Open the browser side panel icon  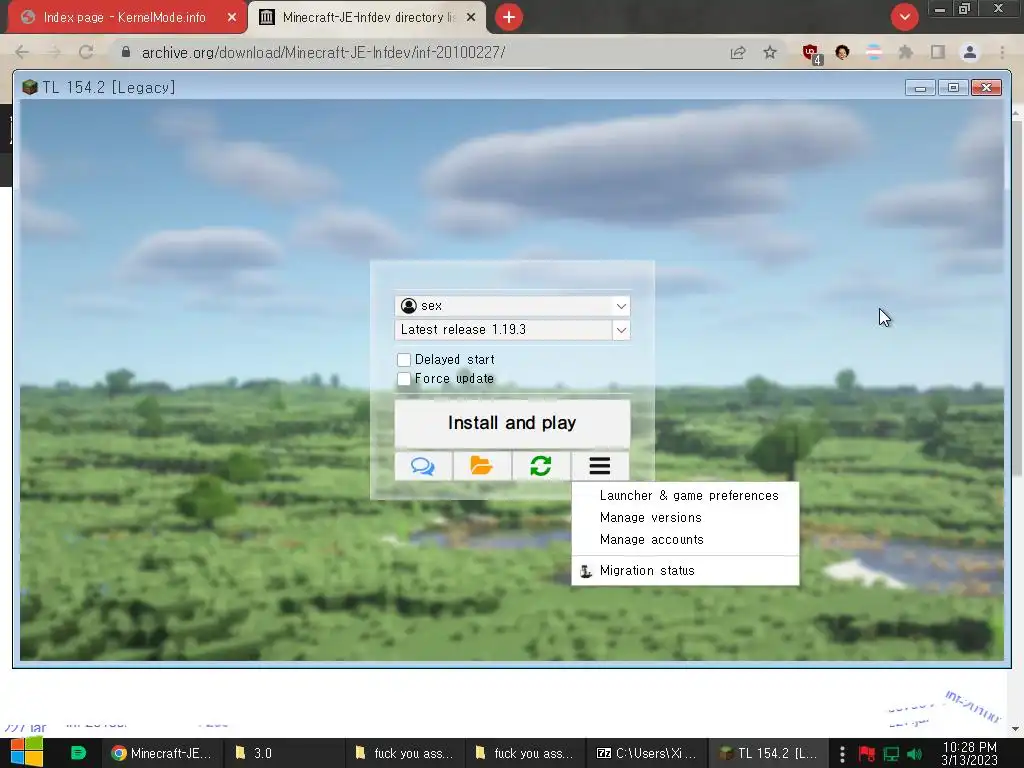click(x=938, y=52)
